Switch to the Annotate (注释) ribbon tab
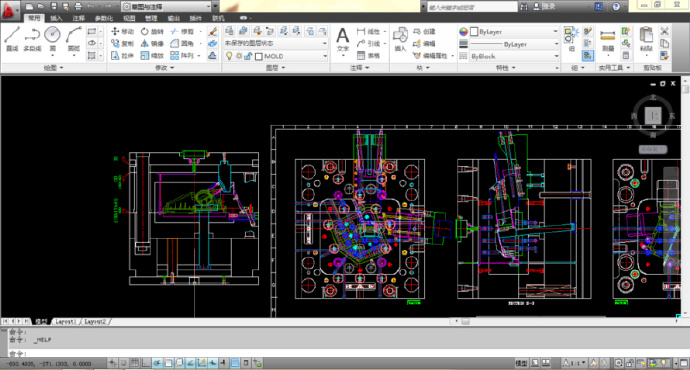The width and height of the screenshot is (690, 370). (x=78, y=18)
